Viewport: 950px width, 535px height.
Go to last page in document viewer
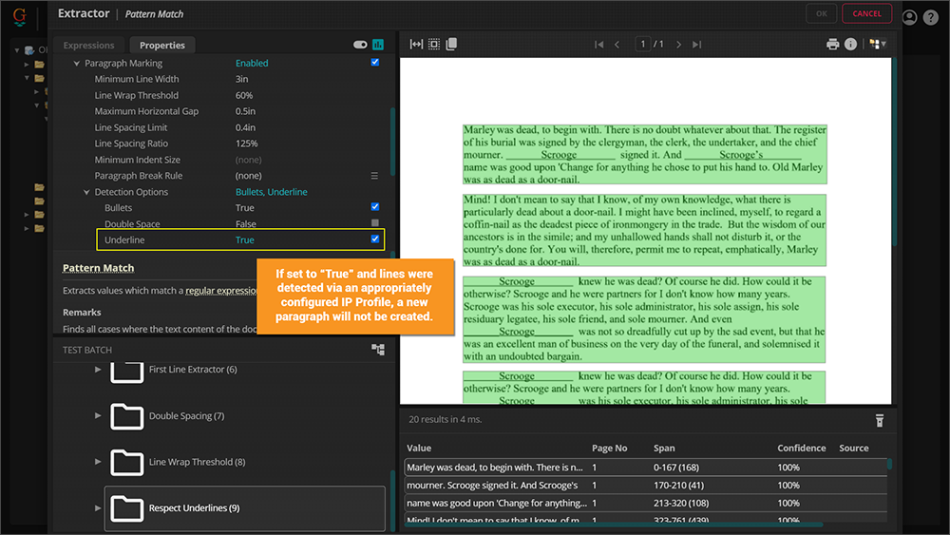point(697,44)
